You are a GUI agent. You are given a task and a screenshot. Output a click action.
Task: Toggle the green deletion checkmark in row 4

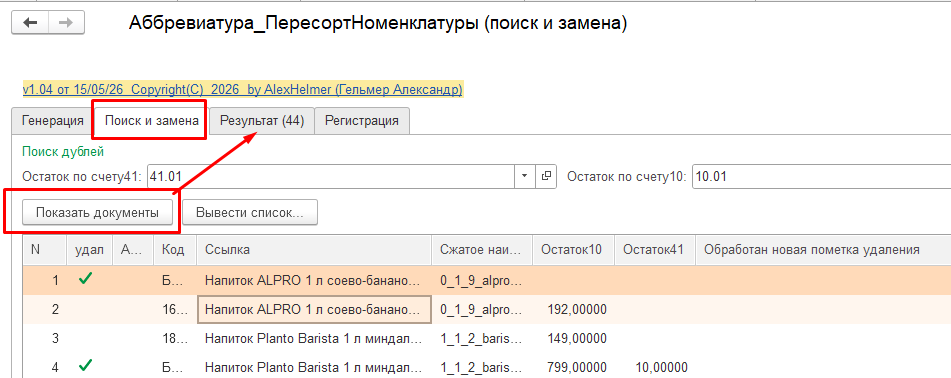click(x=86, y=366)
